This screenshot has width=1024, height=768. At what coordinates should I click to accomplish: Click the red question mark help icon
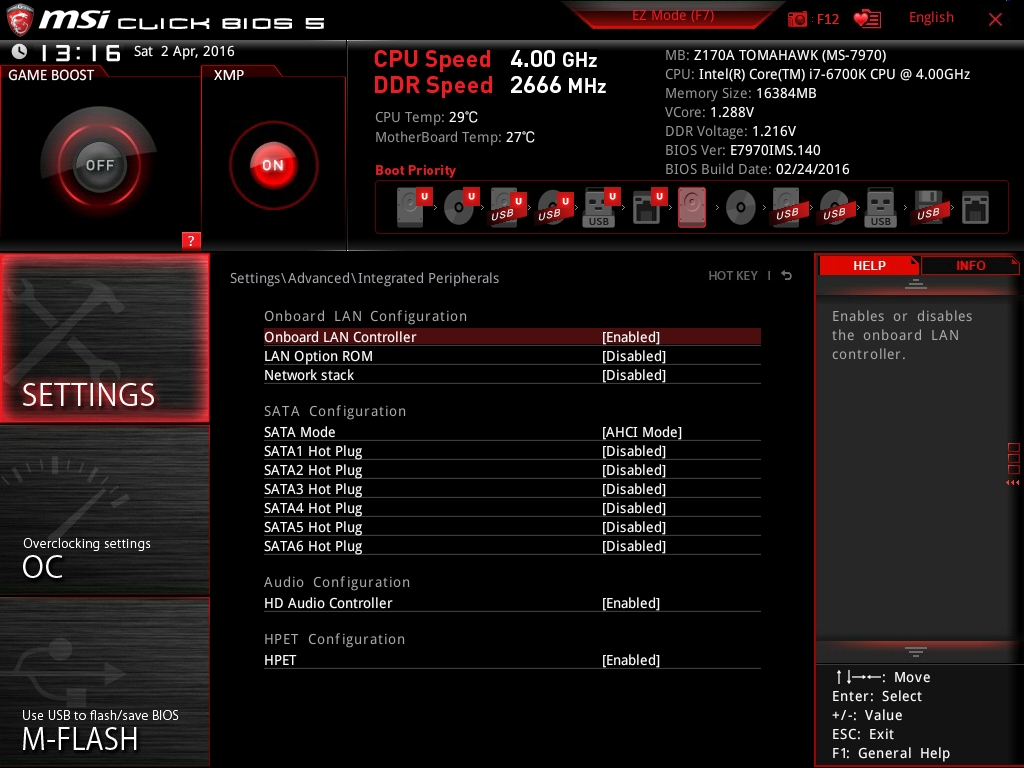[x=191, y=240]
